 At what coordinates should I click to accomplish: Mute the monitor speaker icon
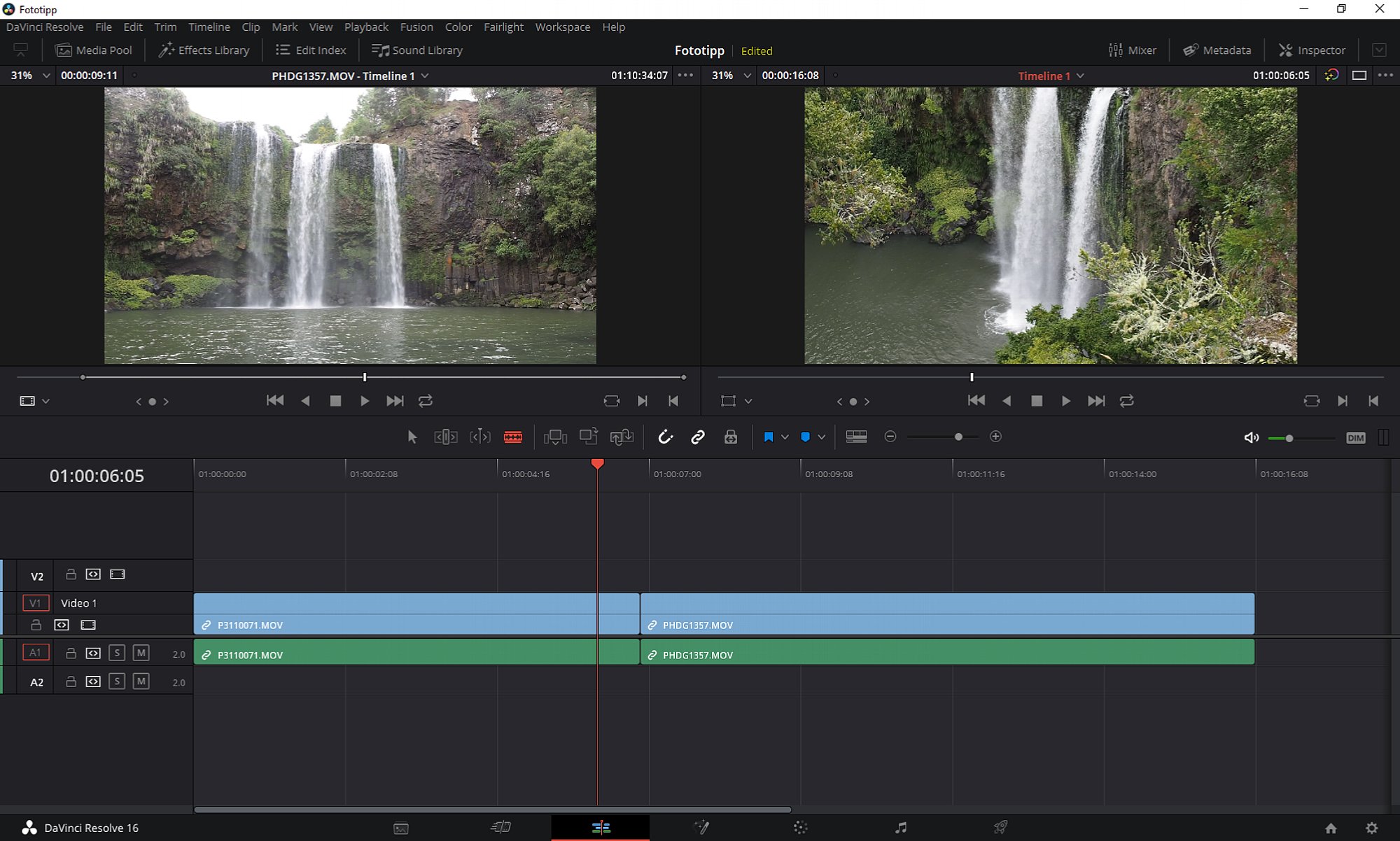pyautogui.click(x=1252, y=438)
